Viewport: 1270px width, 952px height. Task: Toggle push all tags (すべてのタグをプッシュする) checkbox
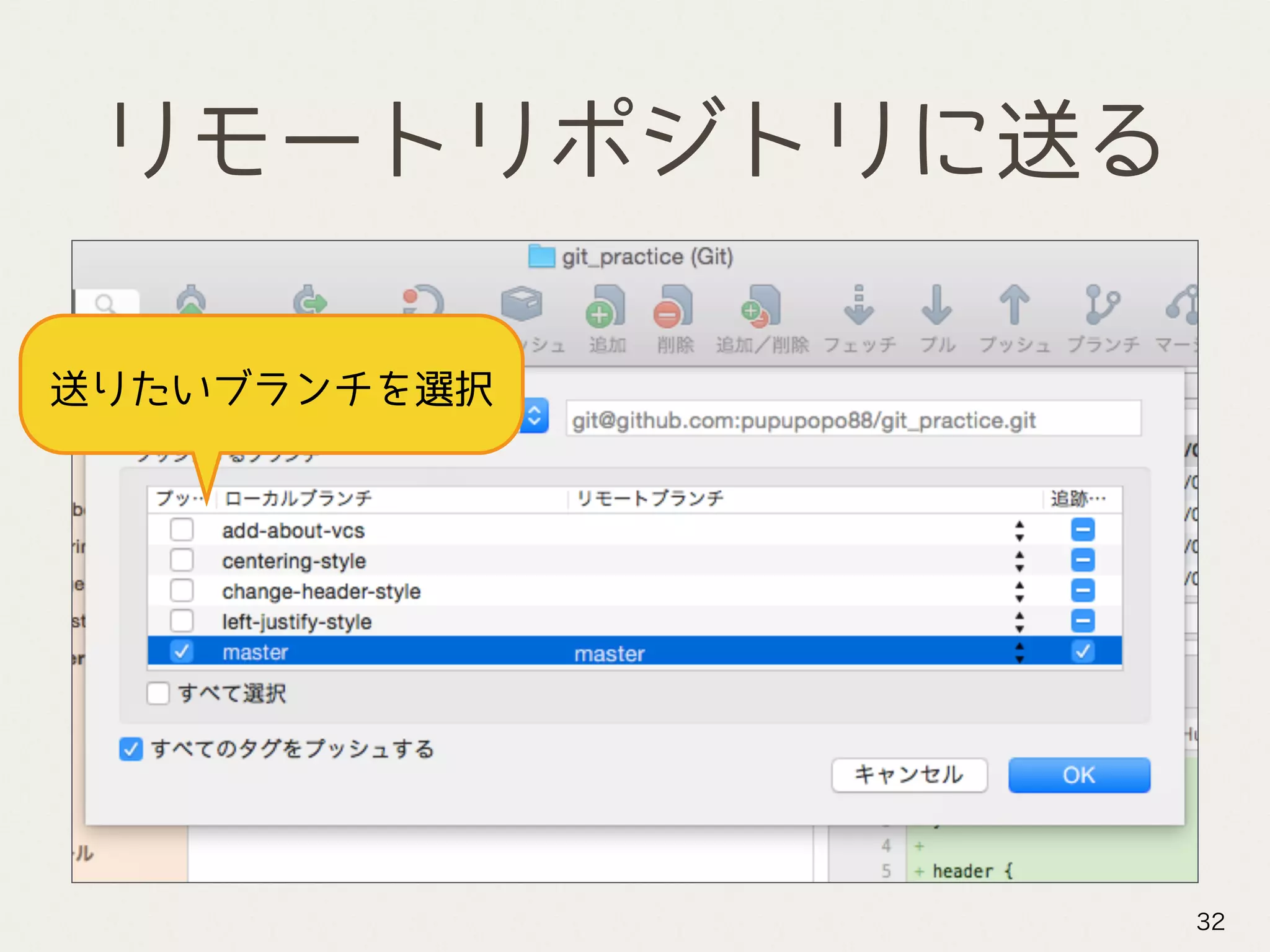pyautogui.click(x=131, y=749)
